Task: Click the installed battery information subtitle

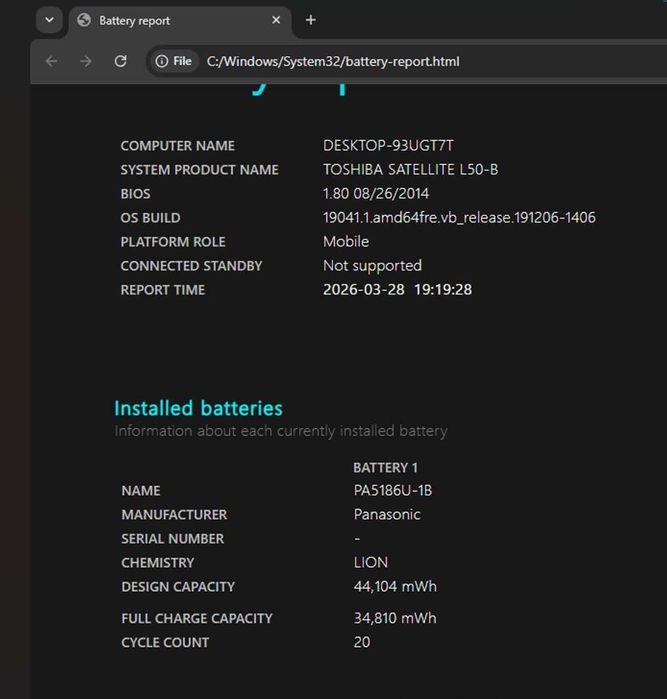Action: (x=281, y=432)
